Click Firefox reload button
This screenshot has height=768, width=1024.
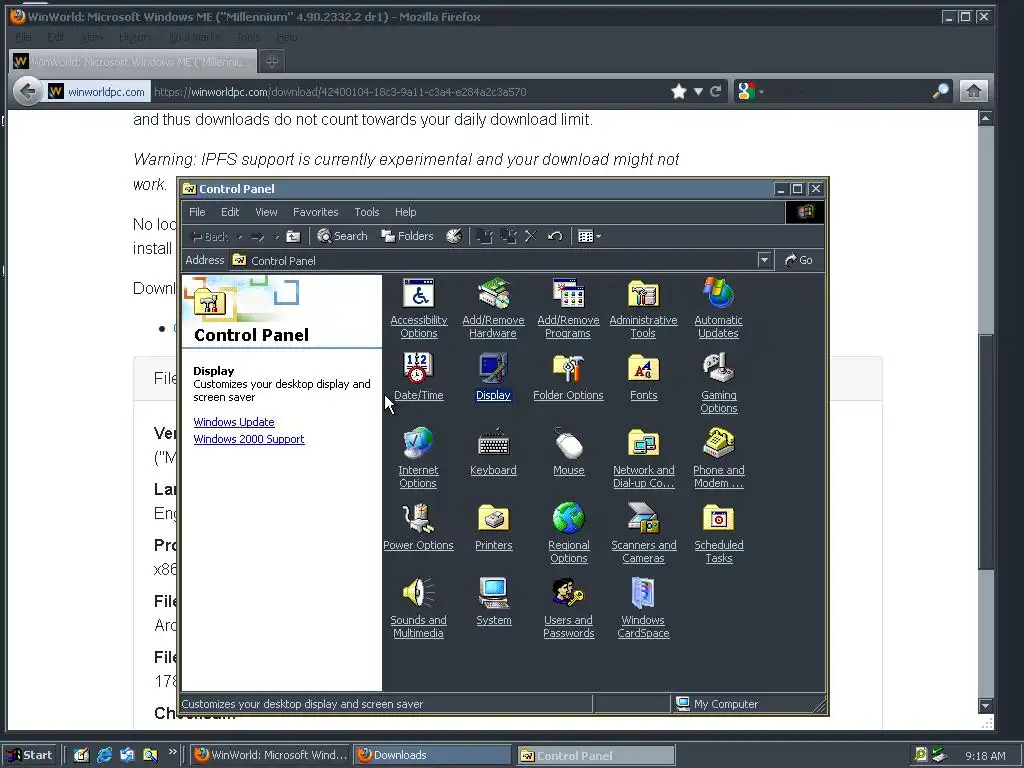[716, 91]
